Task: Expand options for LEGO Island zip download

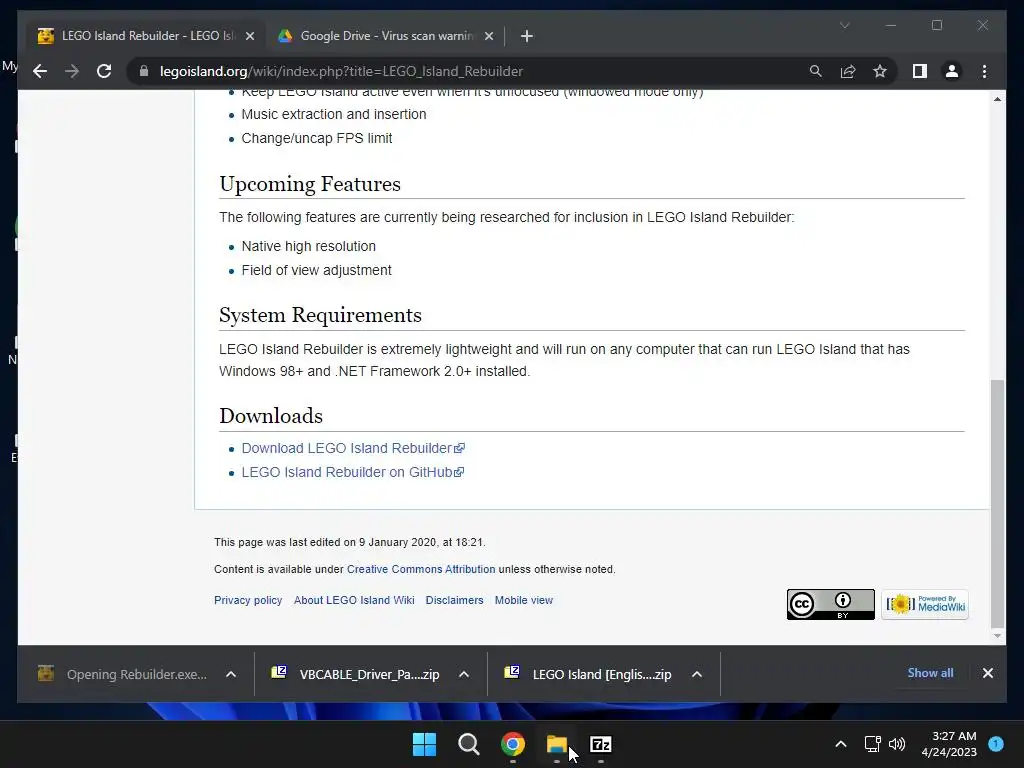Action: click(697, 674)
